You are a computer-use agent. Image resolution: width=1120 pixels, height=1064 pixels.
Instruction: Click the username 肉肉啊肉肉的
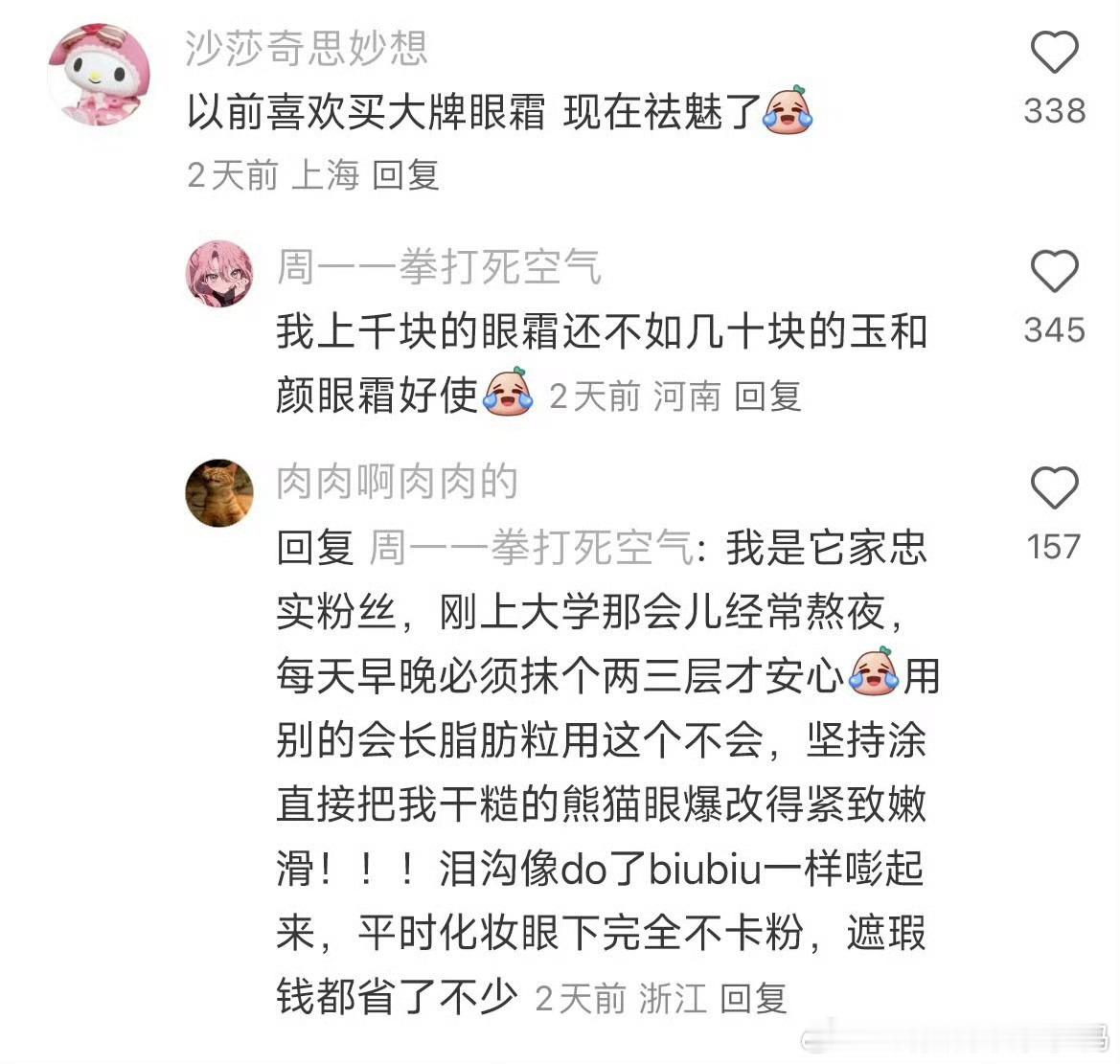tap(398, 482)
